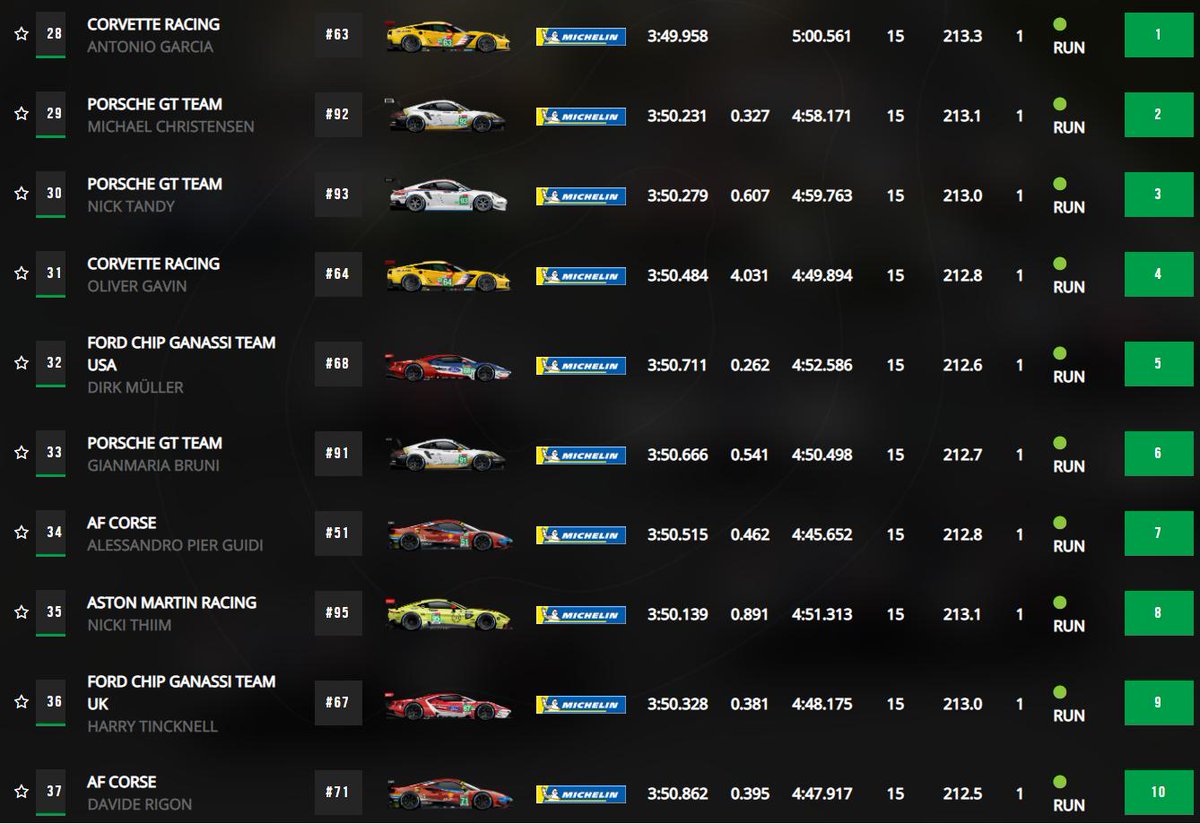Click the #93 Porsche car image
Image resolution: width=1200 pixels, height=824 pixels.
coord(448,196)
